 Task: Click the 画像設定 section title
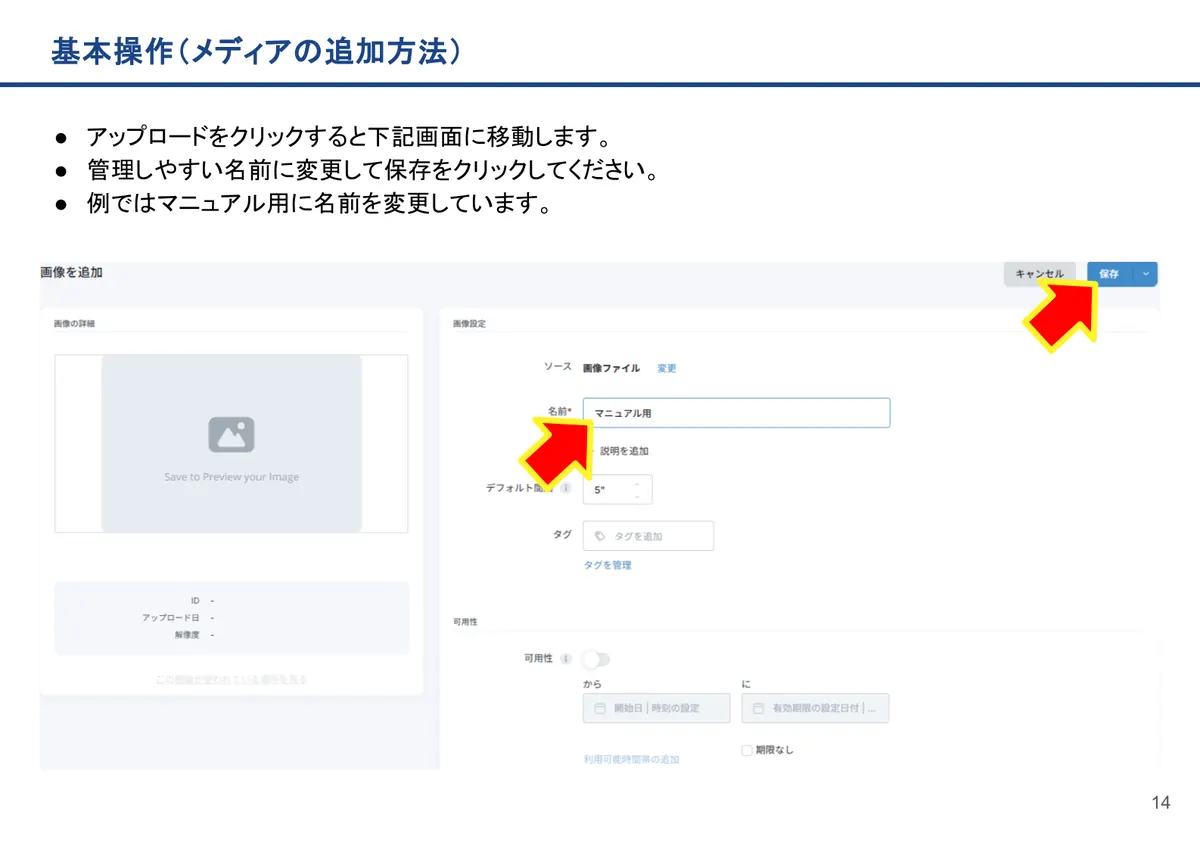[469, 323]
